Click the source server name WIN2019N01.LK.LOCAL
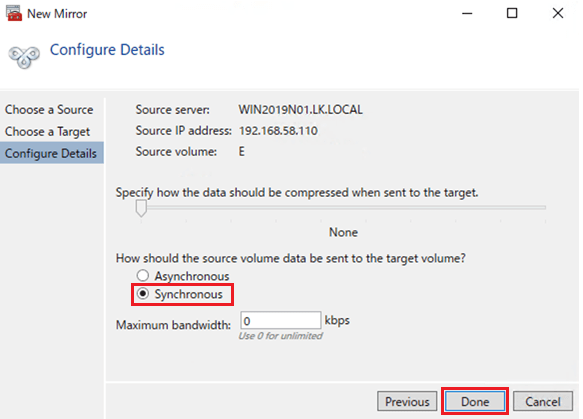Viewport: 583px width, 419px height. coord(300,110)
